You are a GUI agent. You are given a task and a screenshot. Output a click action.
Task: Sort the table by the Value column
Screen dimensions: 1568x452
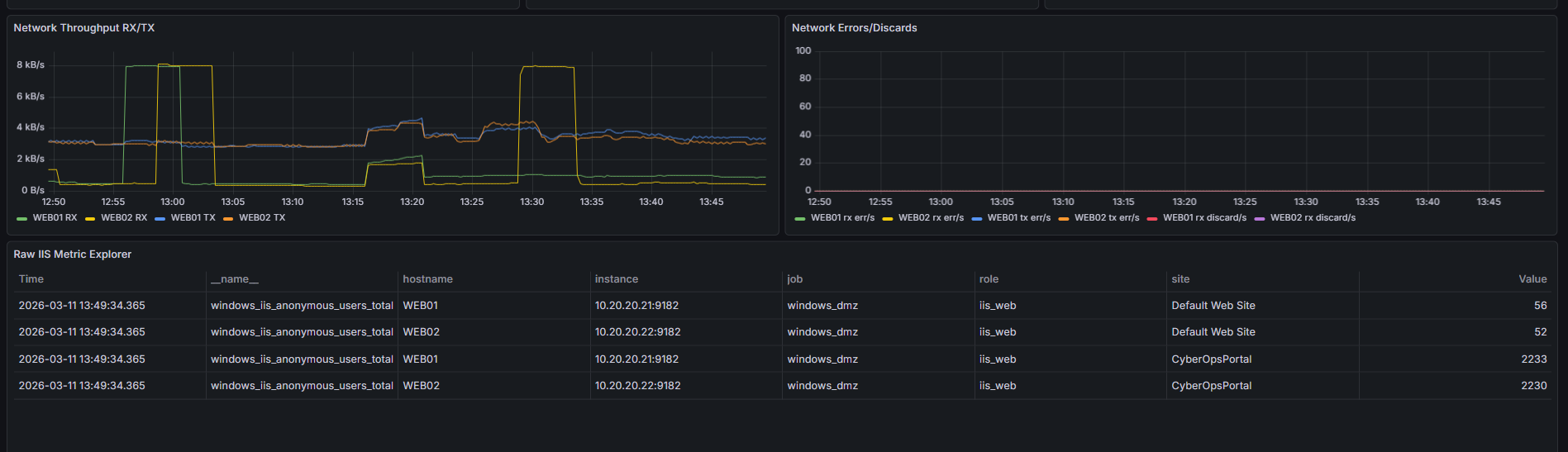pyautogui.click(x=1532, y=279)
